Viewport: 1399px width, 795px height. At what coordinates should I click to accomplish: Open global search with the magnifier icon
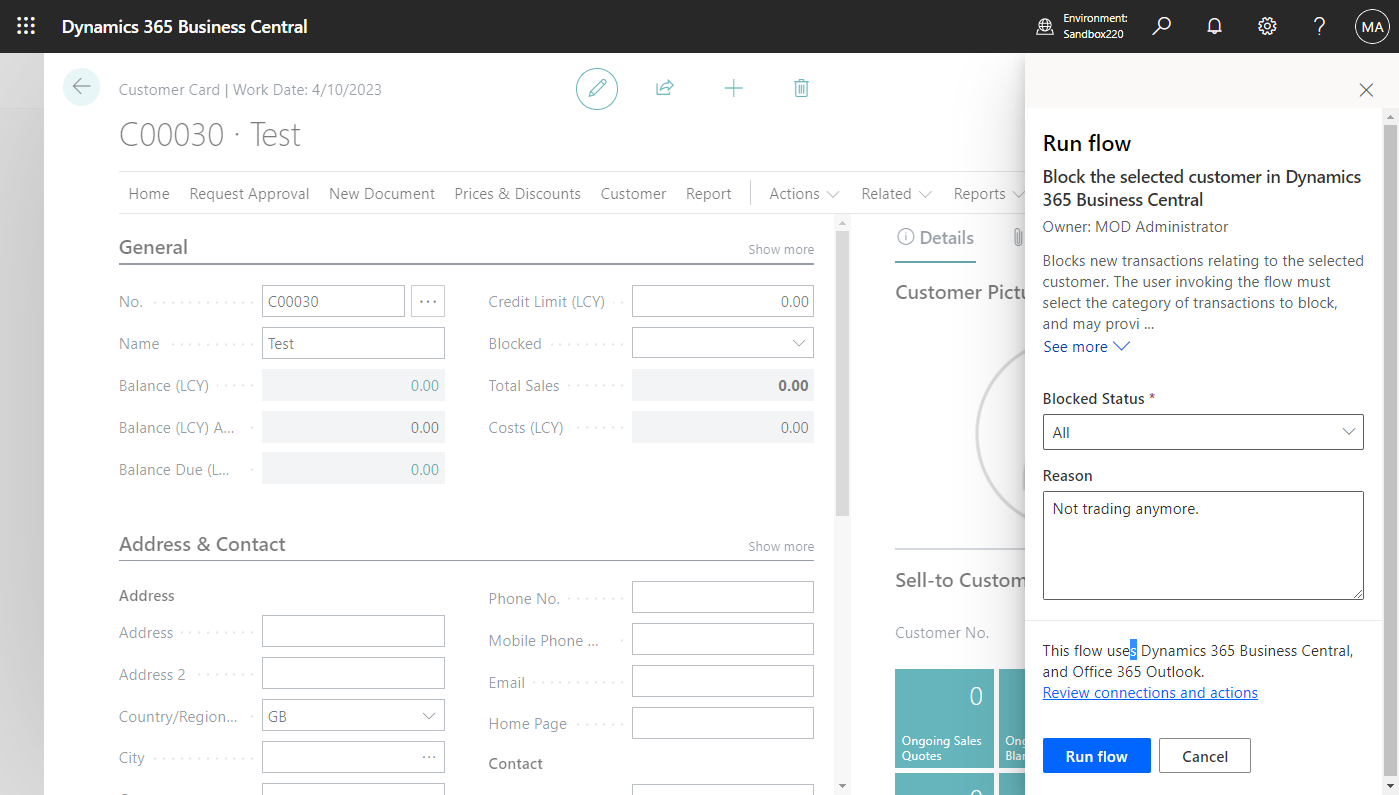tap(1161, 26)
